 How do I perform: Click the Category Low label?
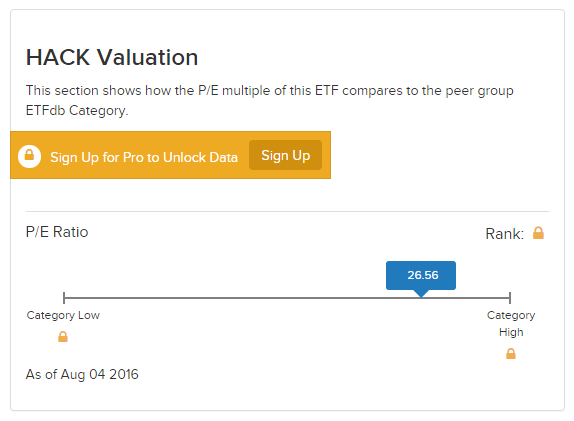pos(63,315)
